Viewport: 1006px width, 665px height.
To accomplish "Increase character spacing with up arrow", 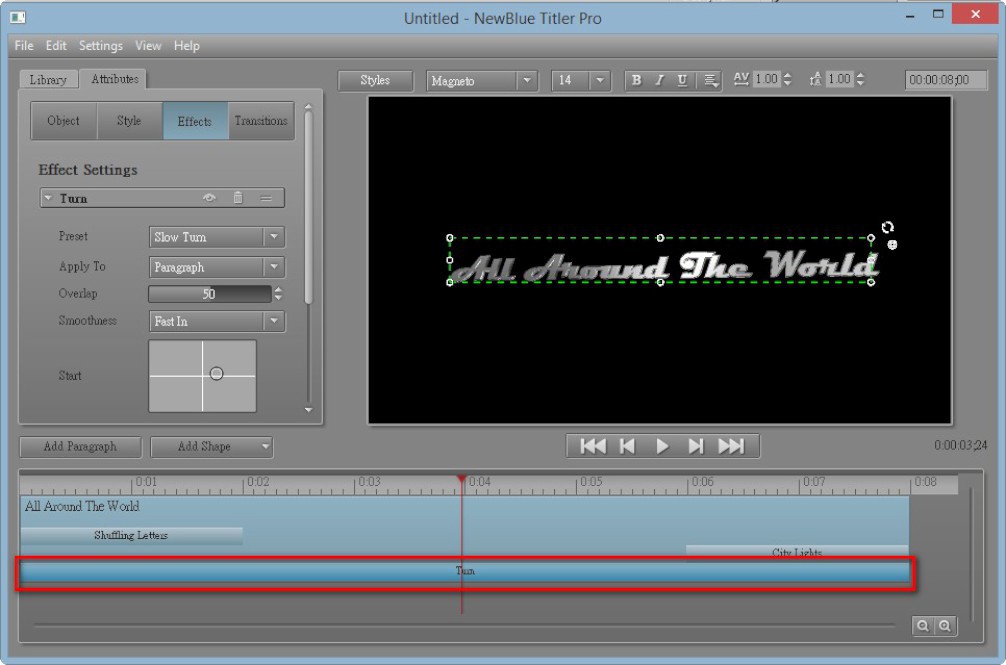I will click(787, 75).
